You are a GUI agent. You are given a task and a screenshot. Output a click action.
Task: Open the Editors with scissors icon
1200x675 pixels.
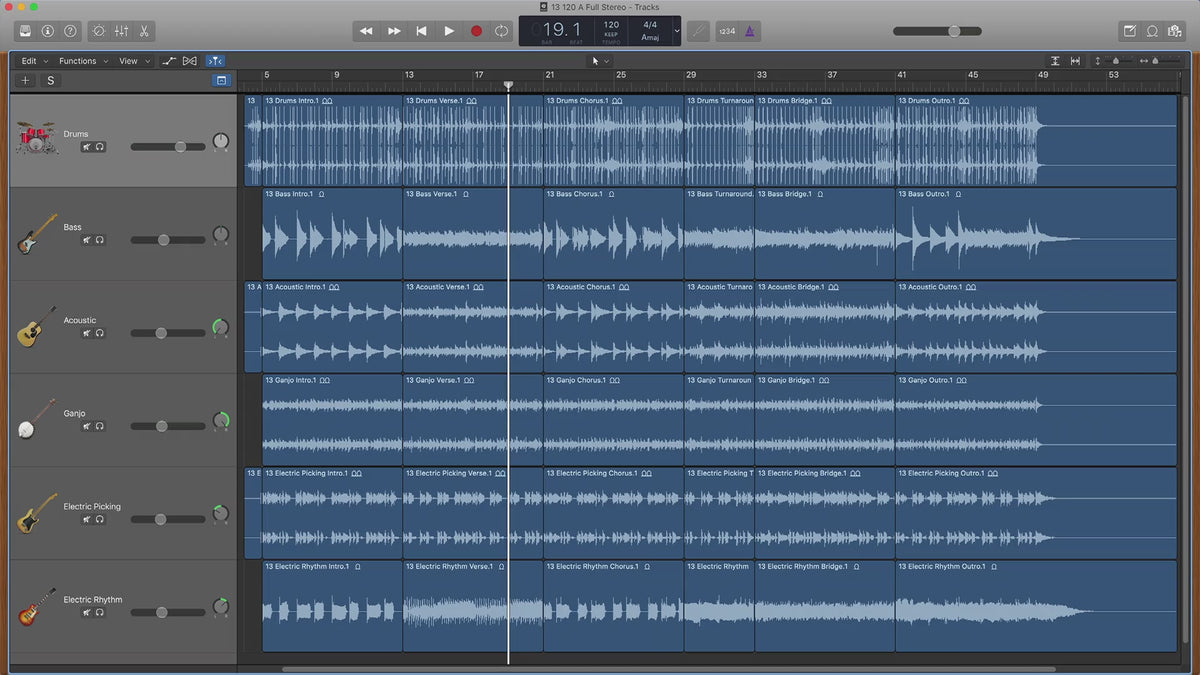click(x=144, y=31)
